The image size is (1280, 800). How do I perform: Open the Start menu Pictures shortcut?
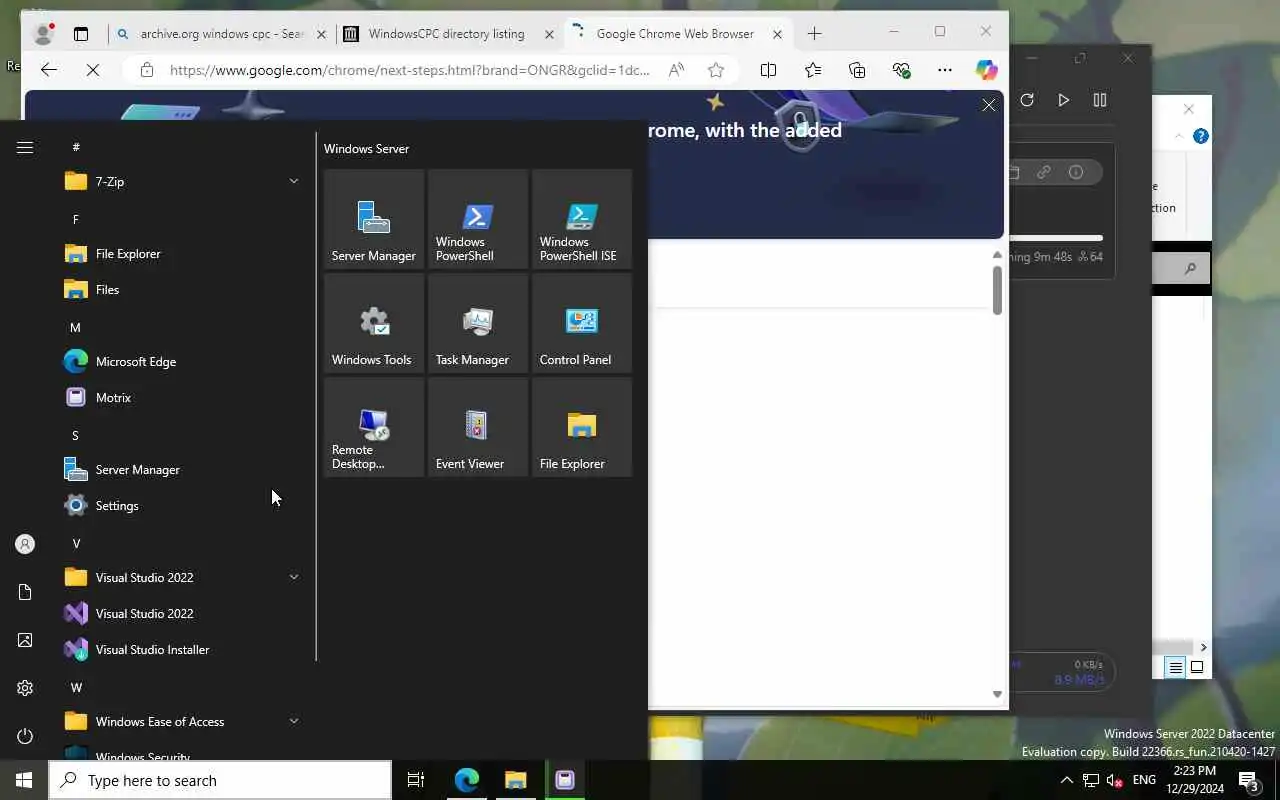coord(25,640)
